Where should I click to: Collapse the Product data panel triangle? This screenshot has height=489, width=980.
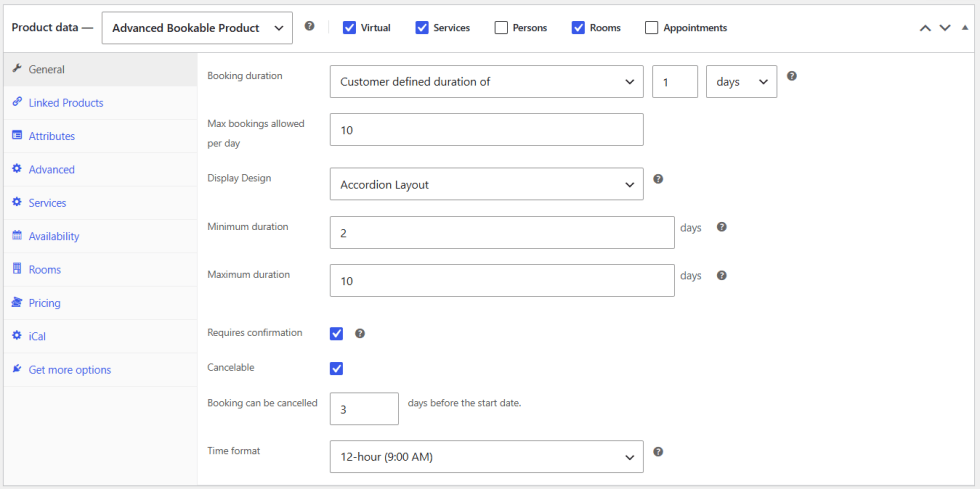pos(964,28)
